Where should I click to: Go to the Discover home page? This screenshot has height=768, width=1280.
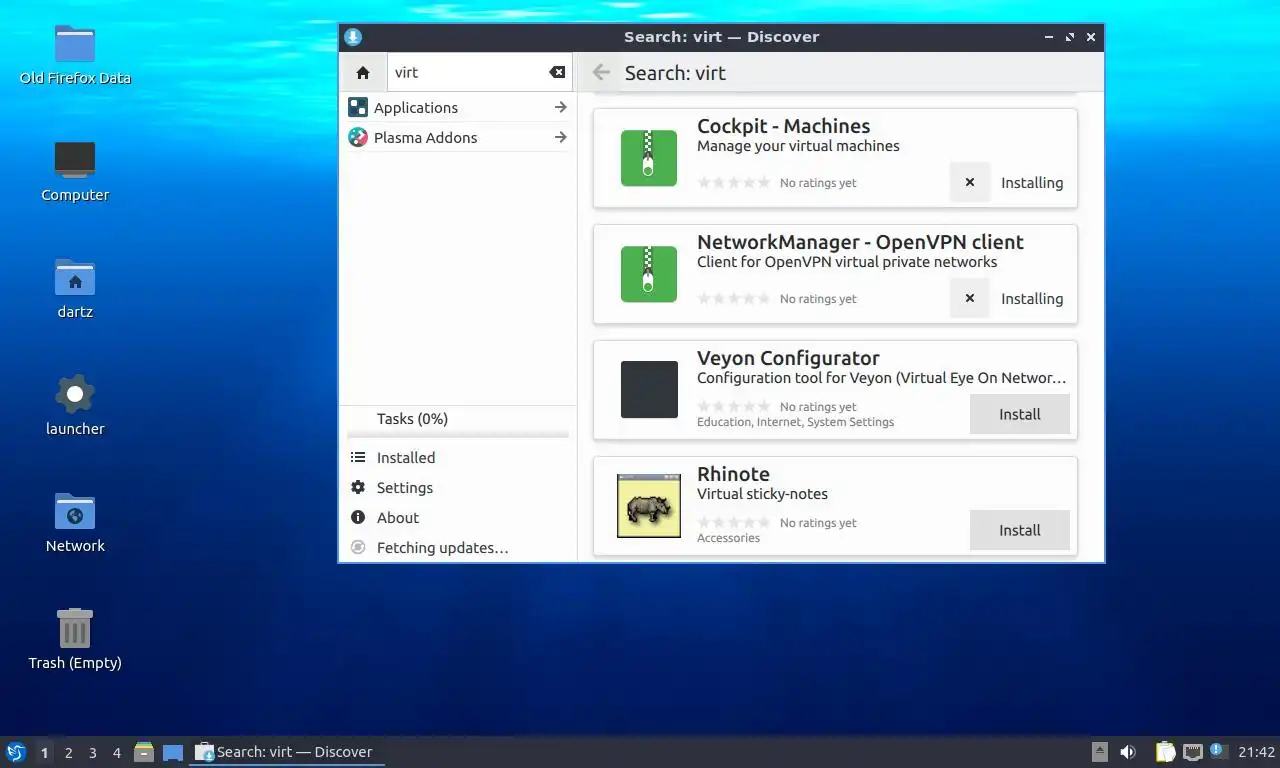coord(363,72)
